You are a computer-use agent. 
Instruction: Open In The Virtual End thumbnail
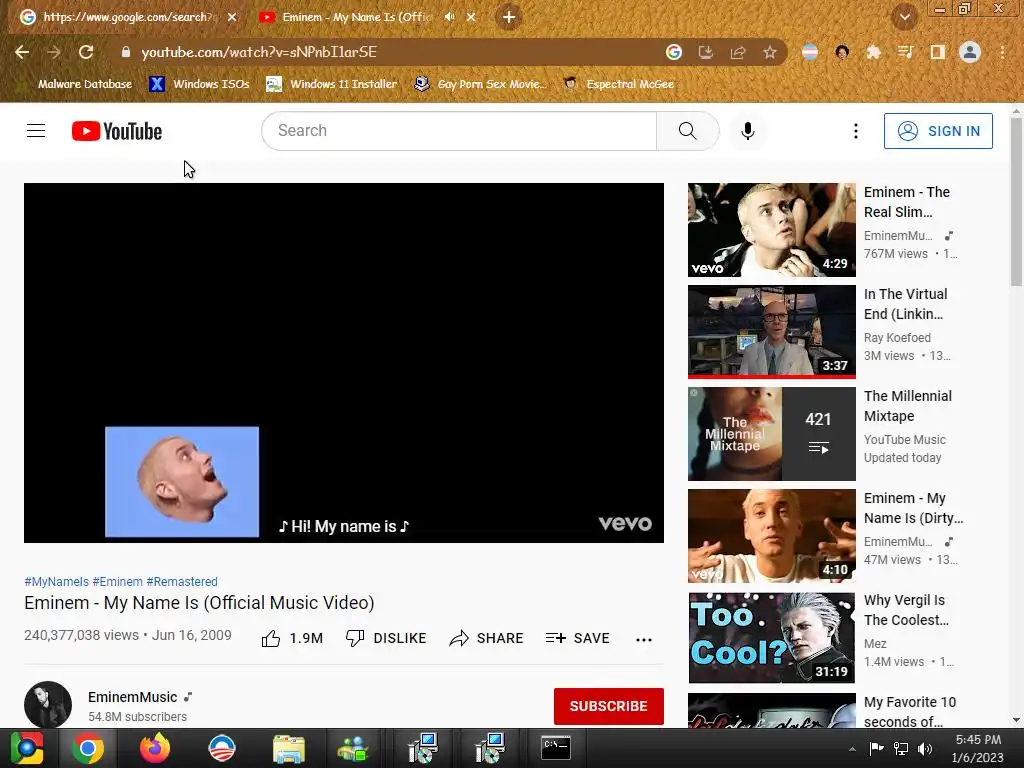click(771, 332)
